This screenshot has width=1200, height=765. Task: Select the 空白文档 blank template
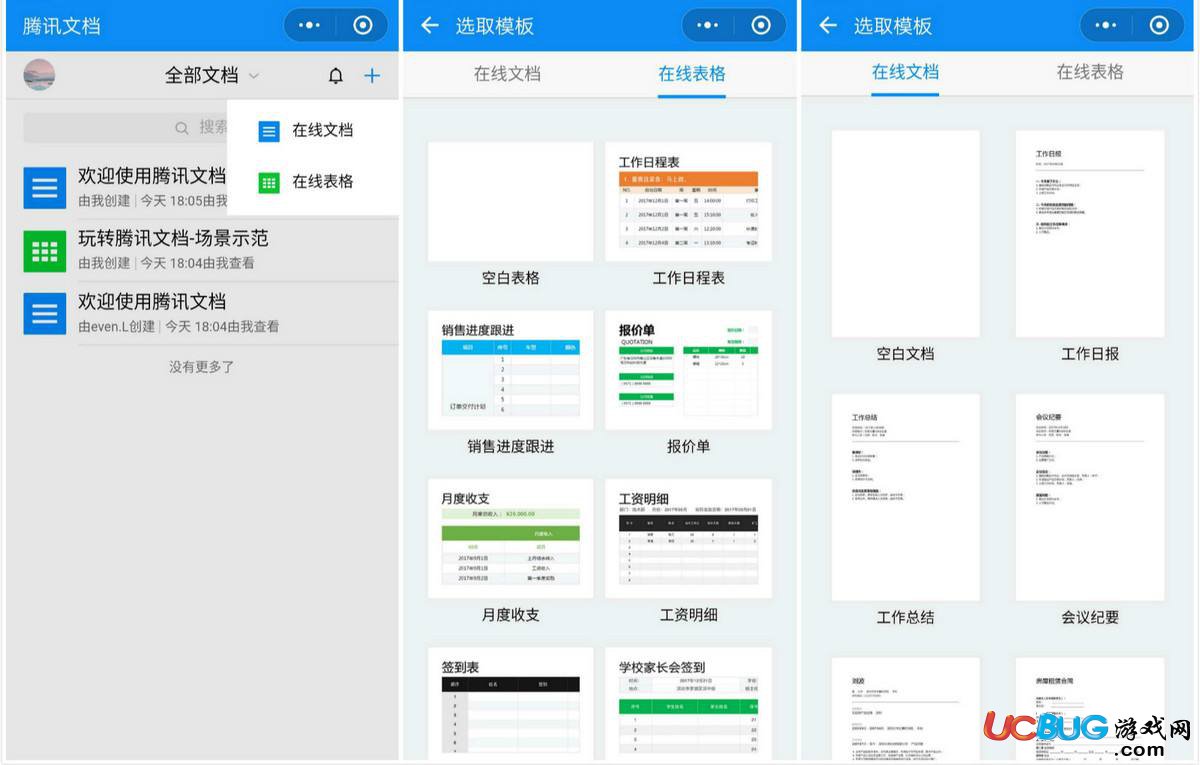[905, 234]
